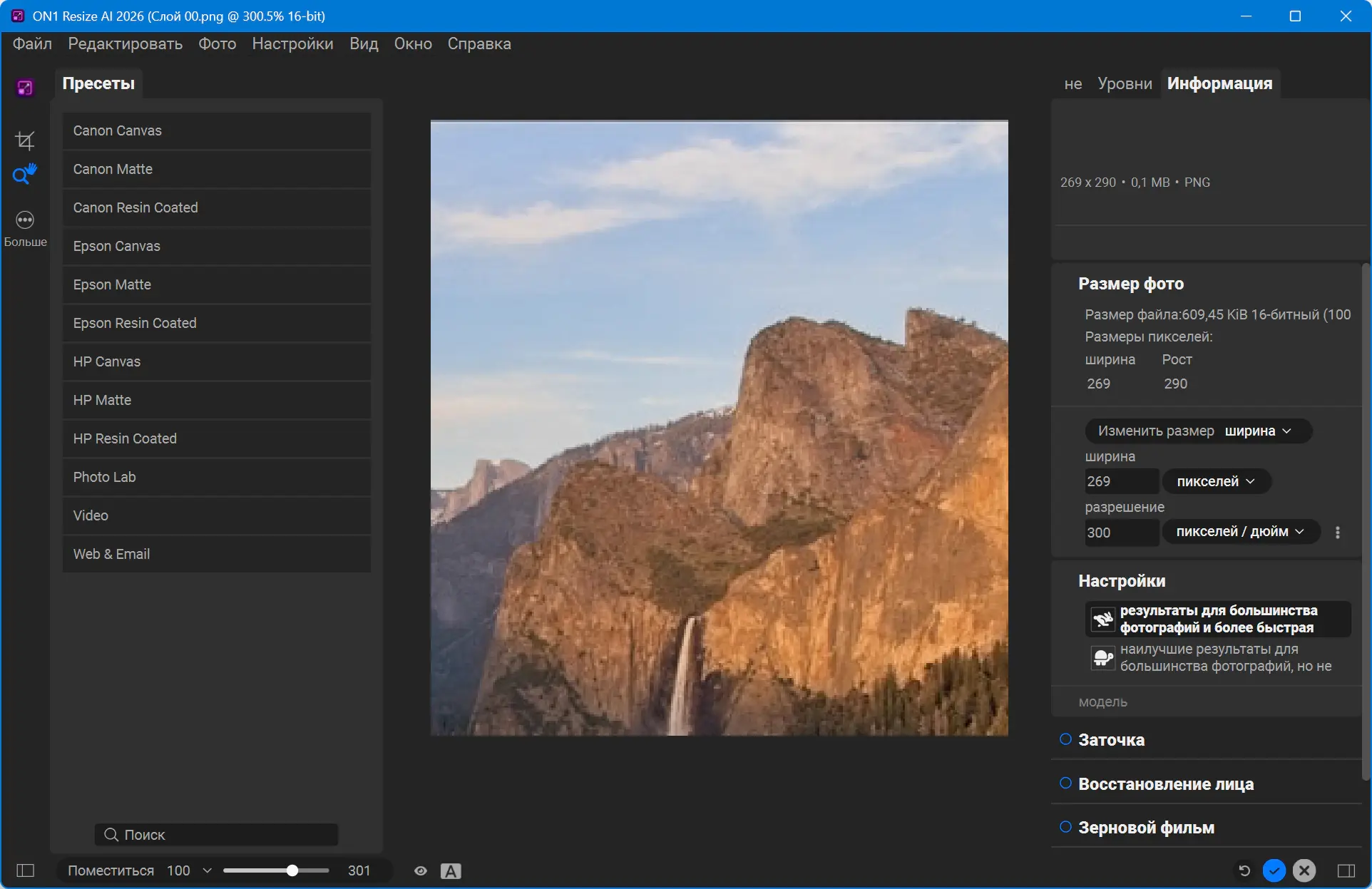
Task: Select the Zoom and Pan tool
Action: click(x=24, y=174)
